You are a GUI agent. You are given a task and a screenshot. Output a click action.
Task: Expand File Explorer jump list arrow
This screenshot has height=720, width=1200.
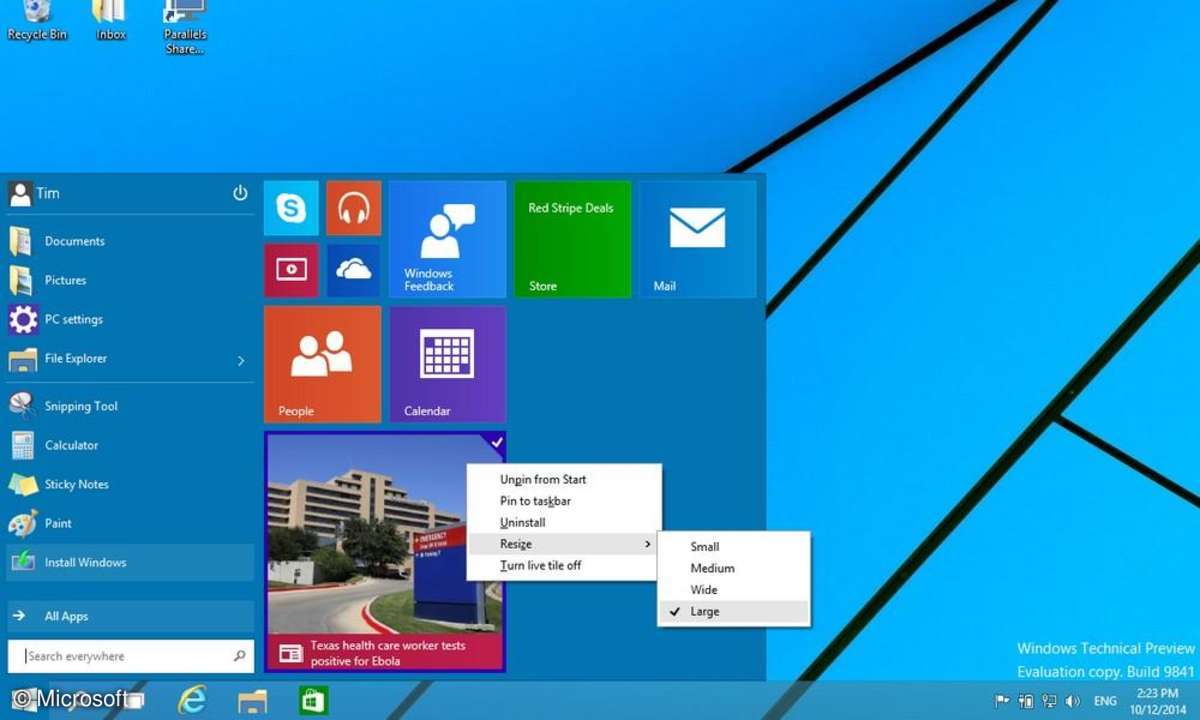[241, 360]
